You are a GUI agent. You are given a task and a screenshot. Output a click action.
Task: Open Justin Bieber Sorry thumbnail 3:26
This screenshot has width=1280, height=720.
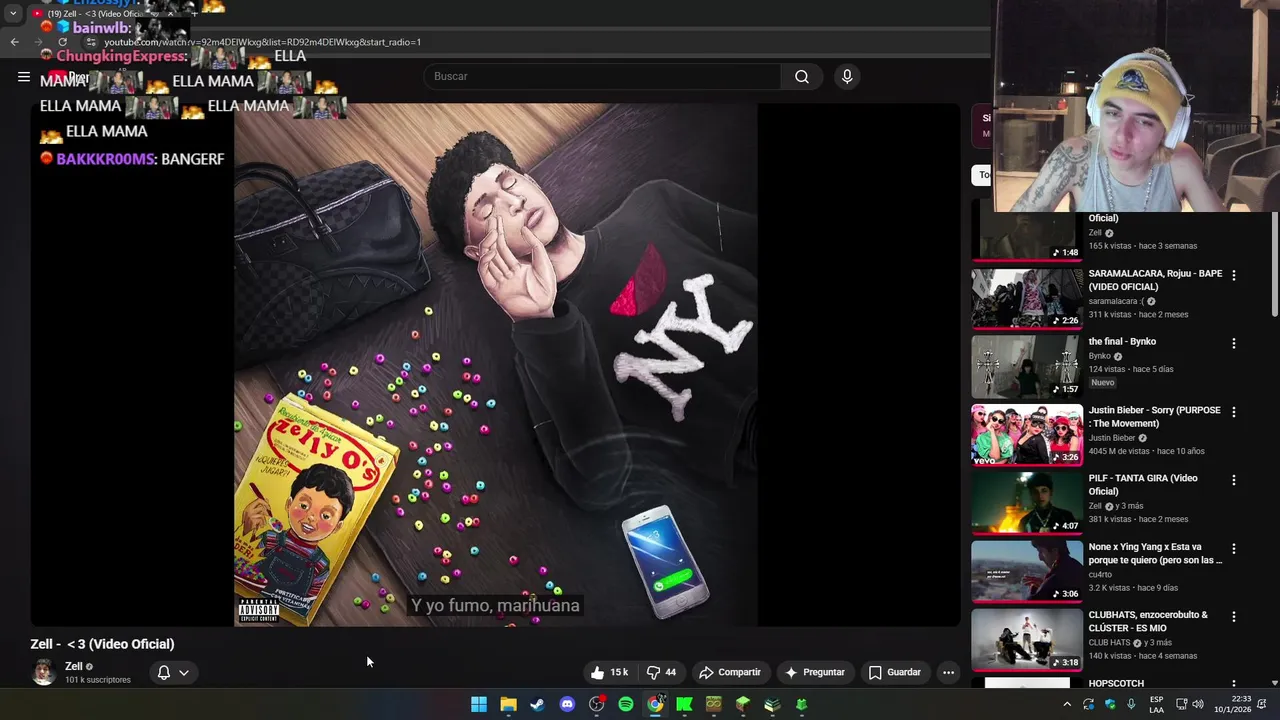click(x=1027, y=435)
